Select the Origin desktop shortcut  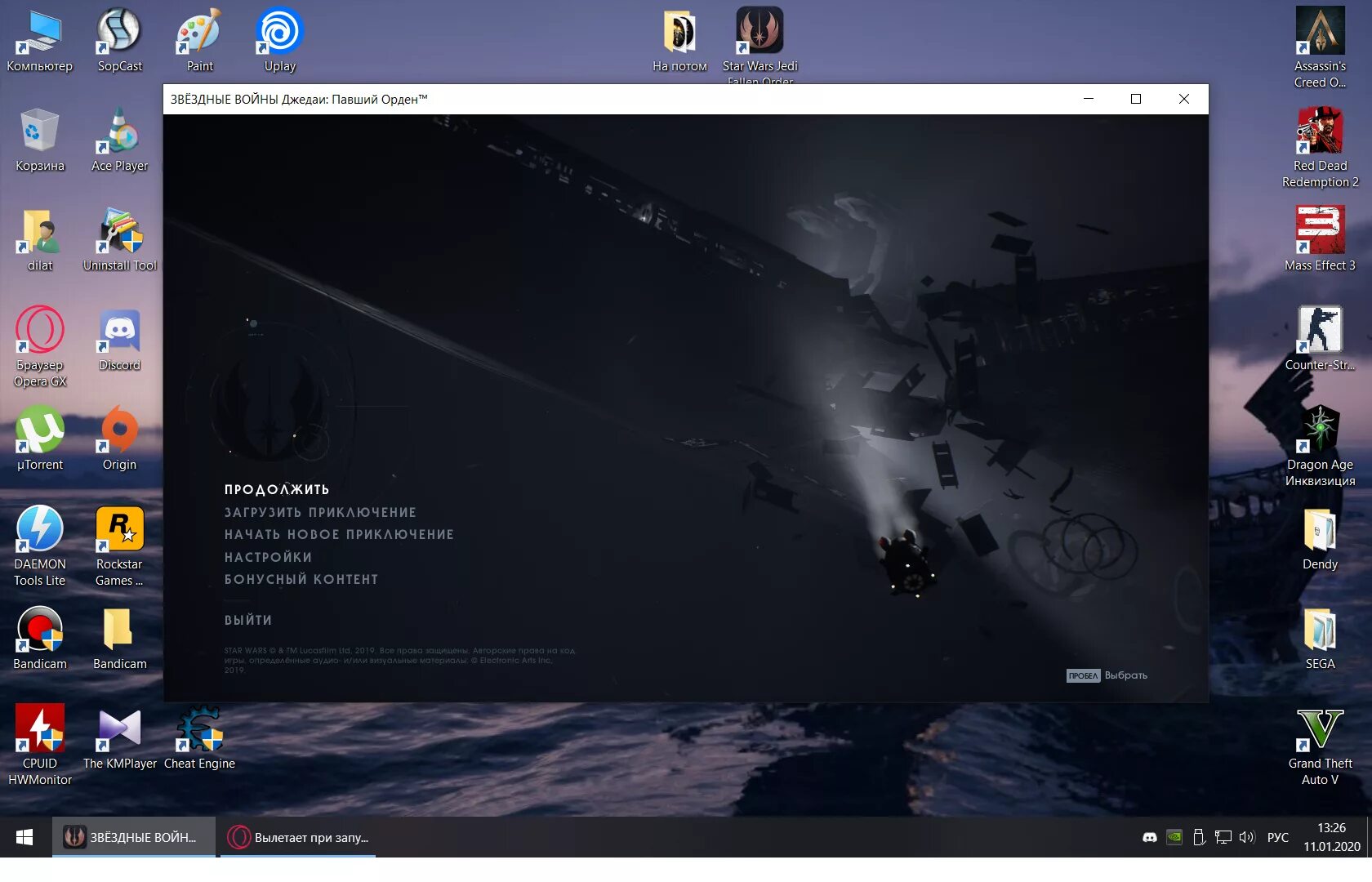point(119,439)
